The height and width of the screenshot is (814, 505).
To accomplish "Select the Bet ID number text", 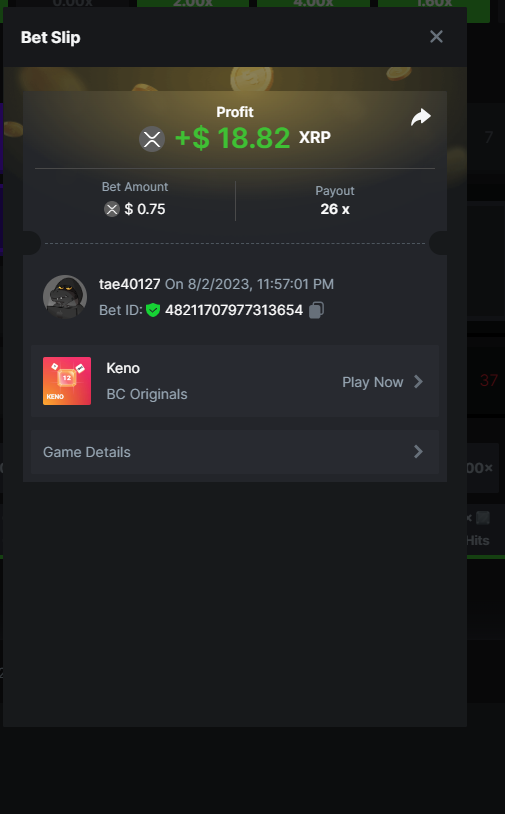I will [234, 310].
